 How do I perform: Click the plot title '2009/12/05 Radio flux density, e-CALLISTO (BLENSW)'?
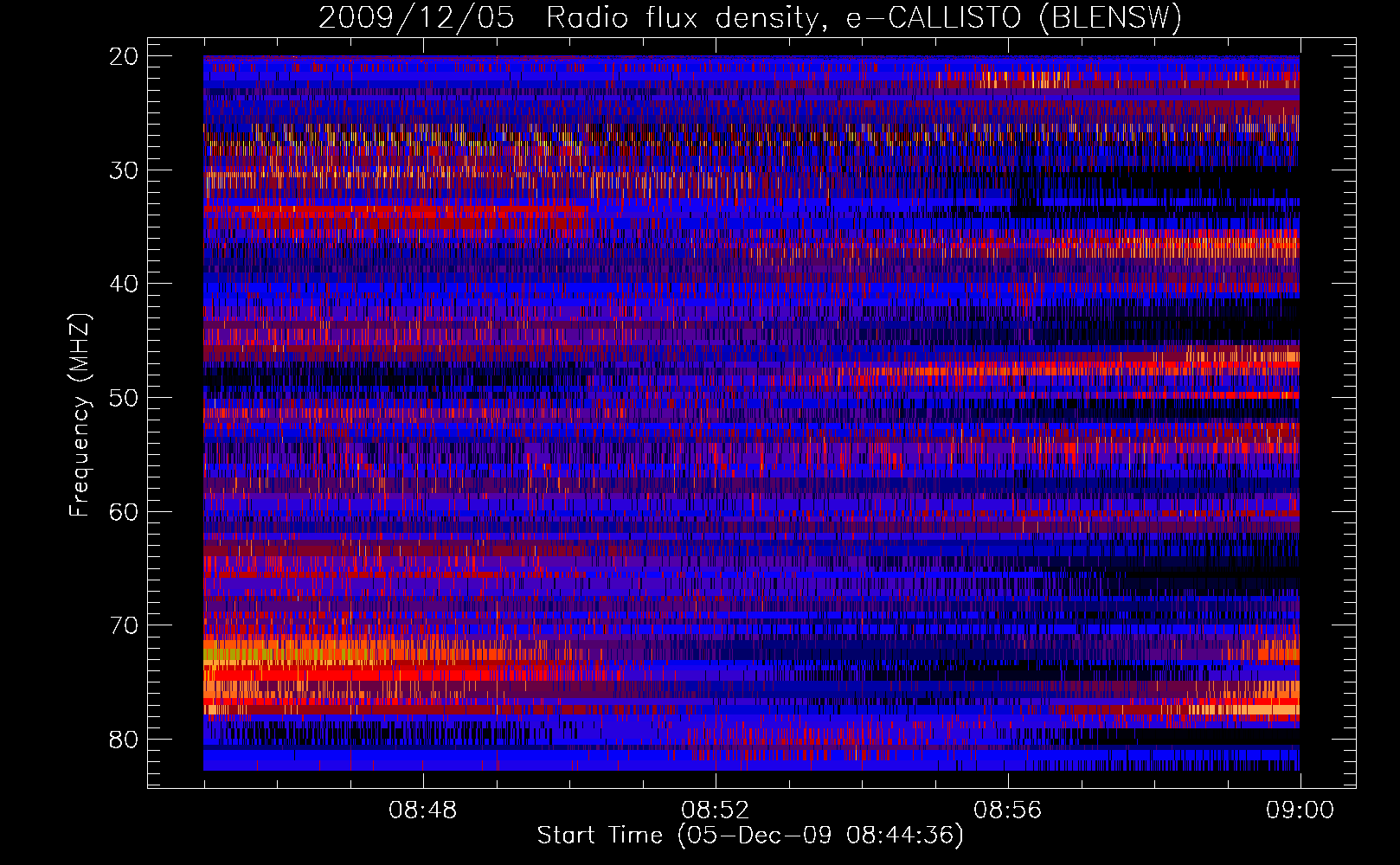pyautogui.click(x=749, y=17)
